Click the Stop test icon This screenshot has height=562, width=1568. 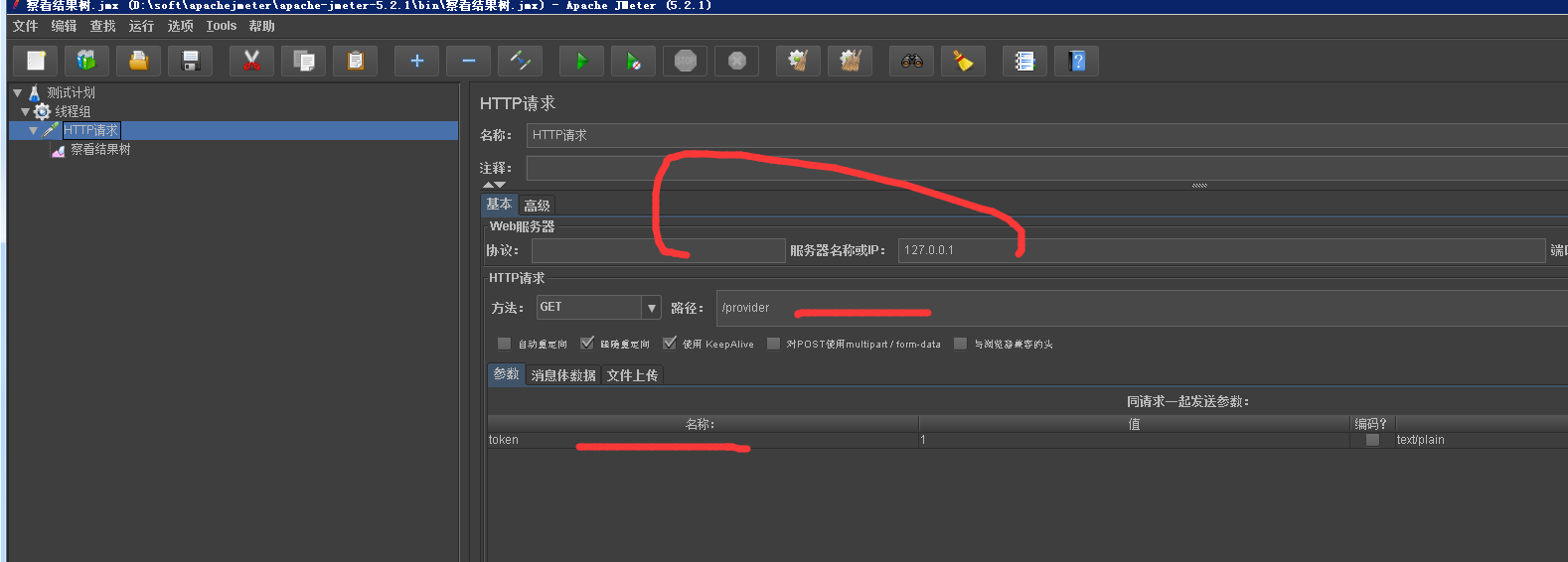686,61
